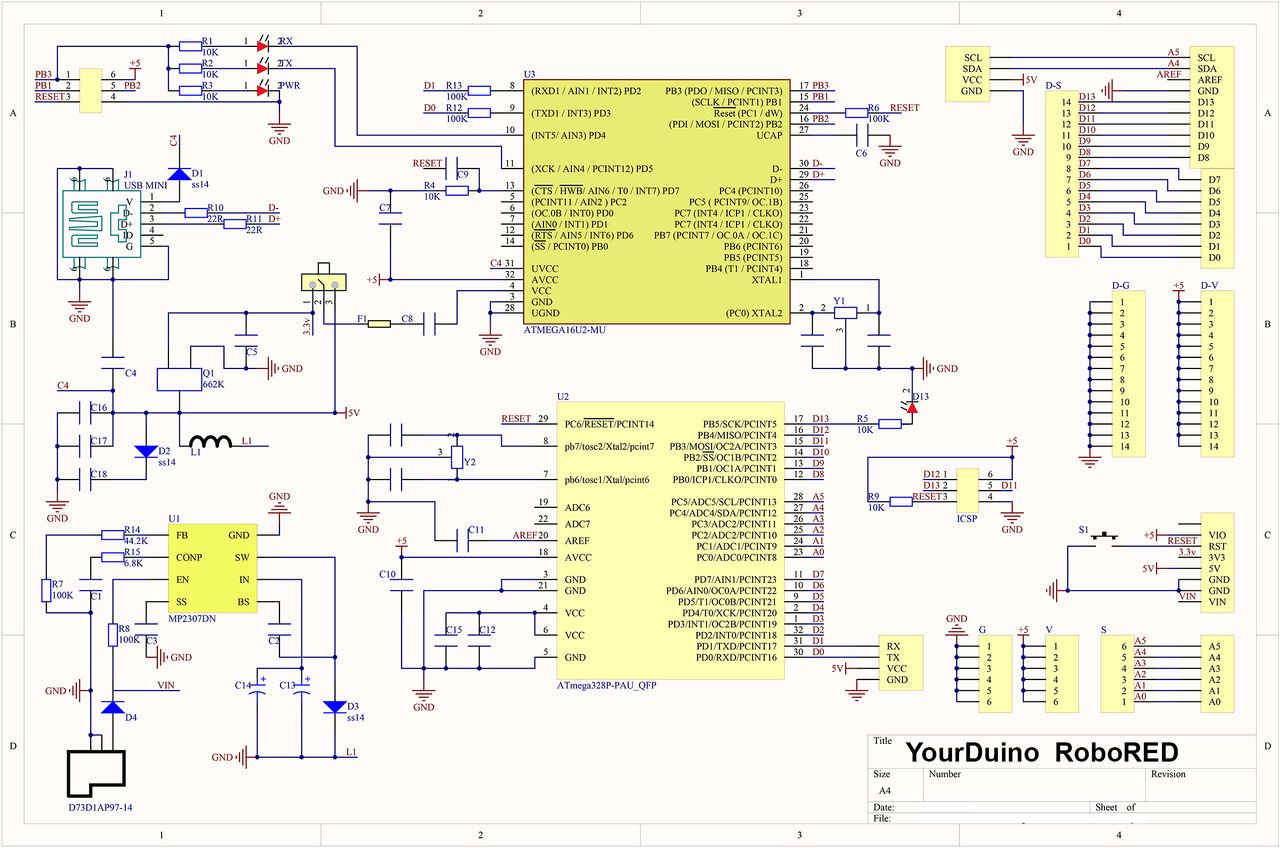1280x848 pixels.
Task: Click the D3 ss14 diode symbol
Action: pos(335,706)
